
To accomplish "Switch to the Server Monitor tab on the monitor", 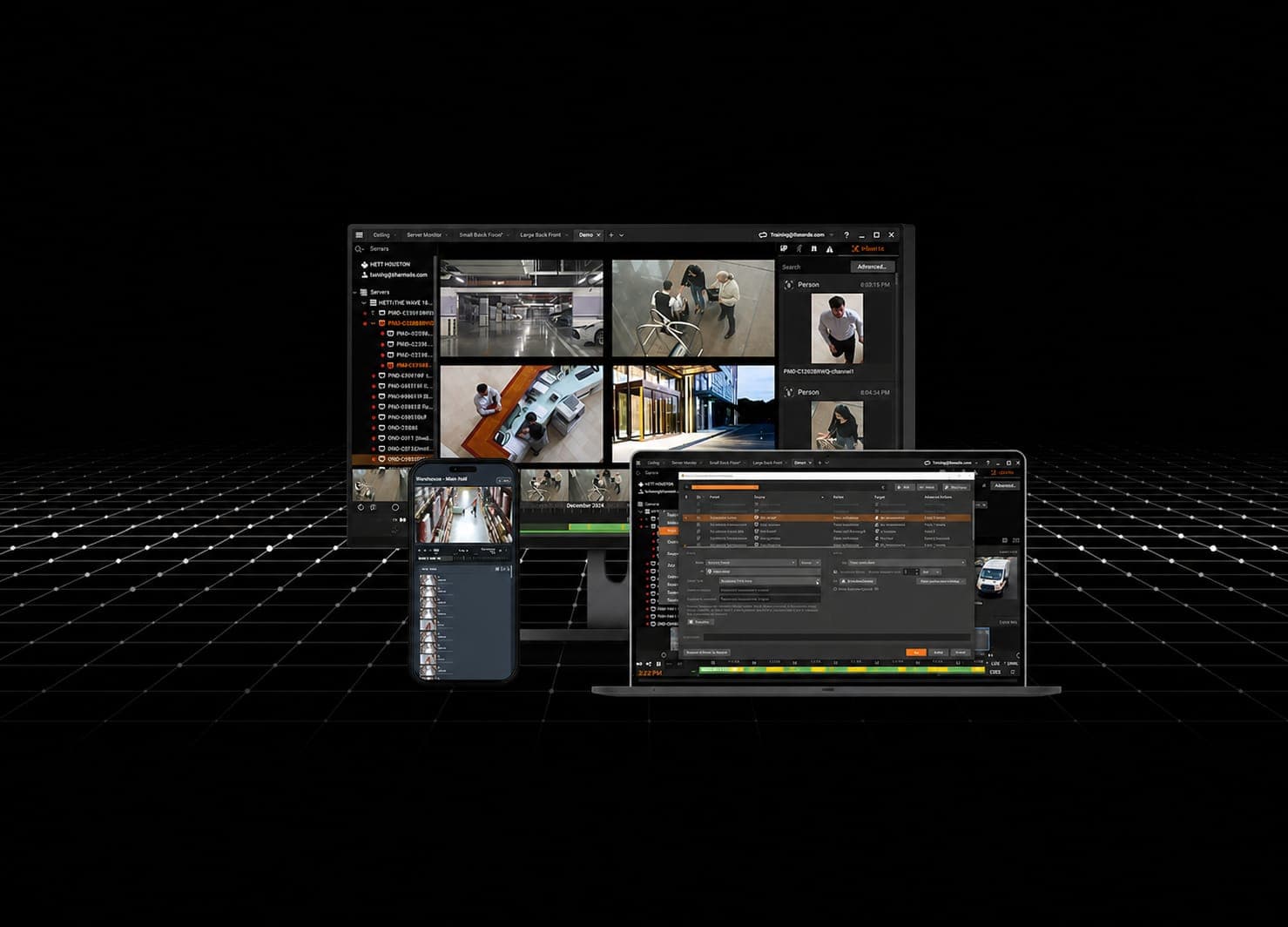I will click(x=424, y=235).
